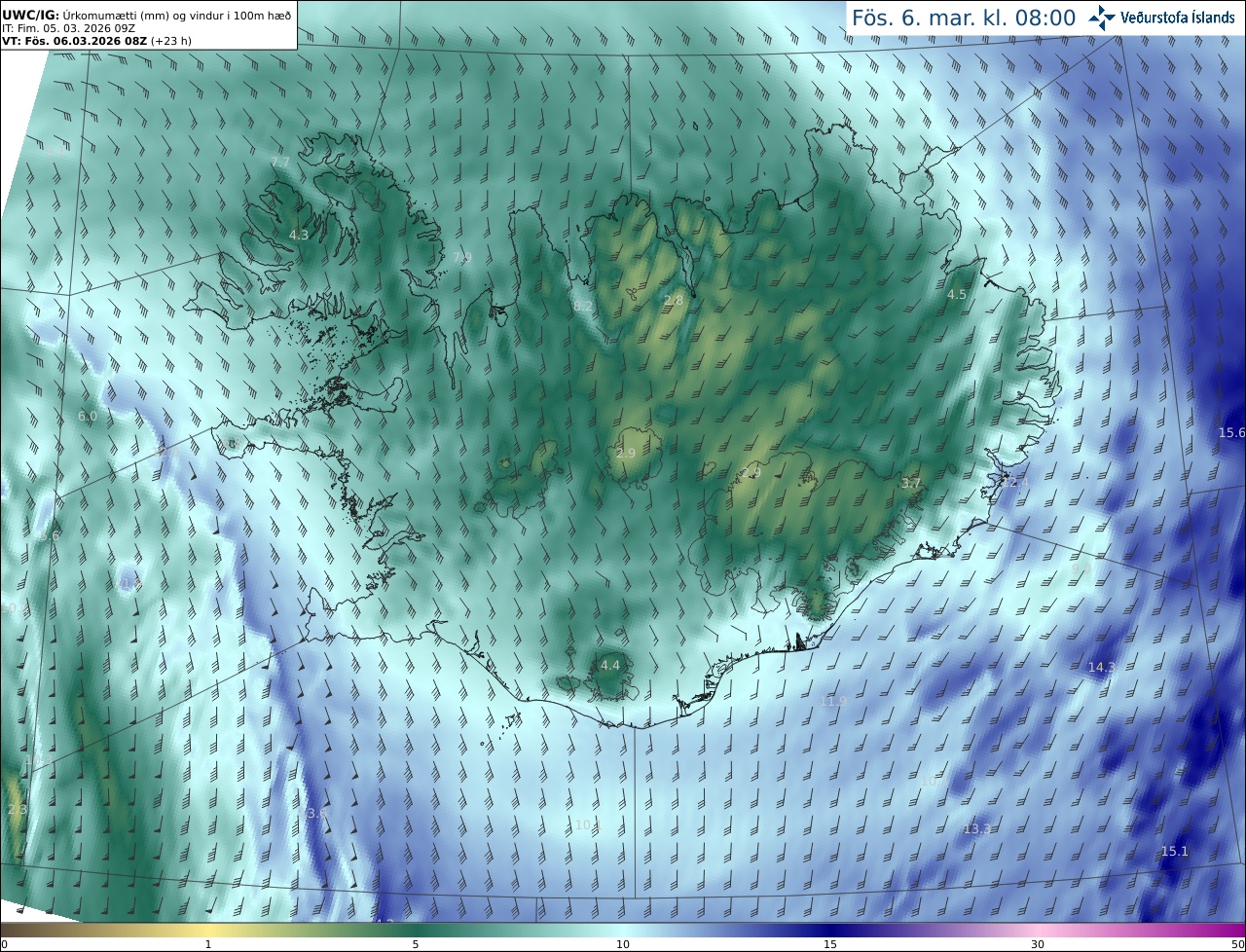Click the 13.6 value southwest of Iceland
1246x952 pixels.
(314, 813)
